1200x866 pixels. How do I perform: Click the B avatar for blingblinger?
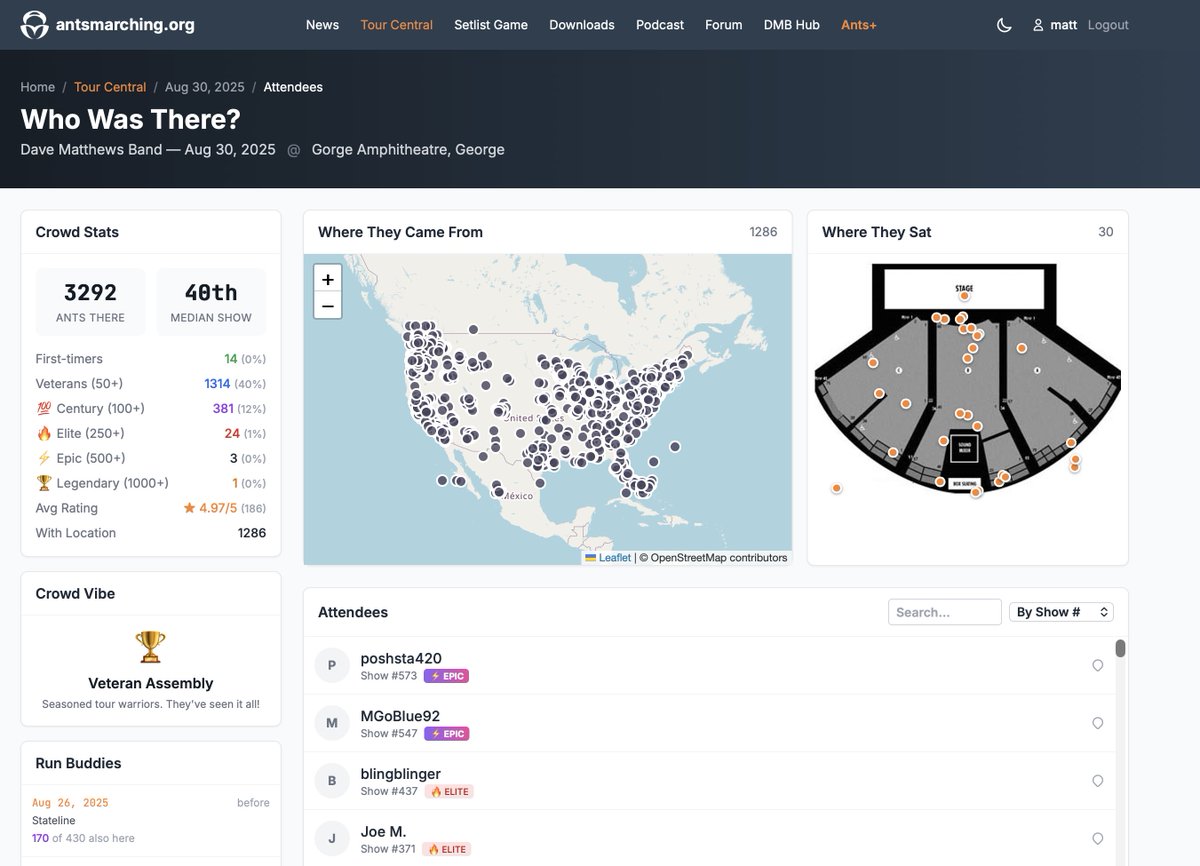point(332,781)
